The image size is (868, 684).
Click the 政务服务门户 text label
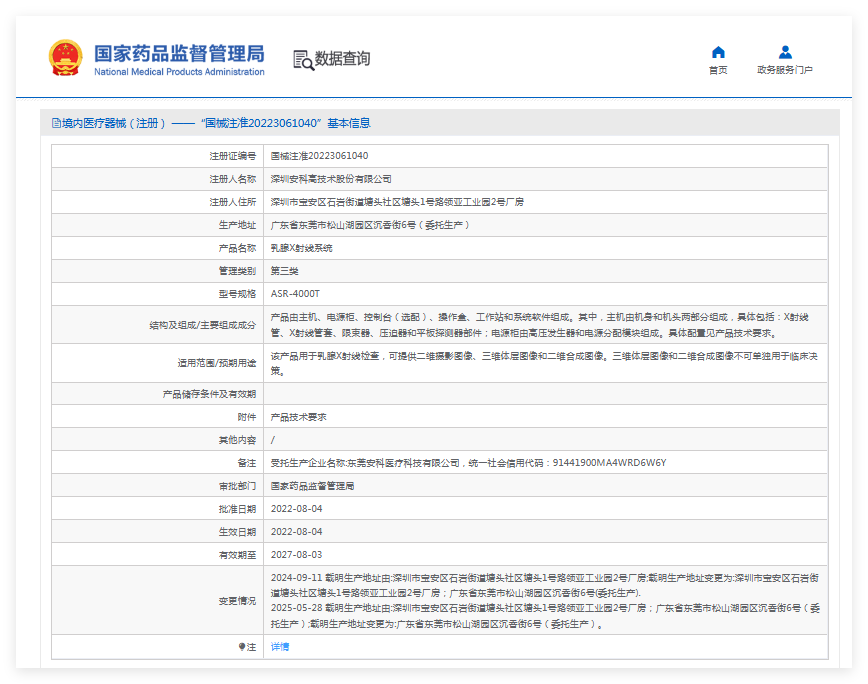pos(785,70)
